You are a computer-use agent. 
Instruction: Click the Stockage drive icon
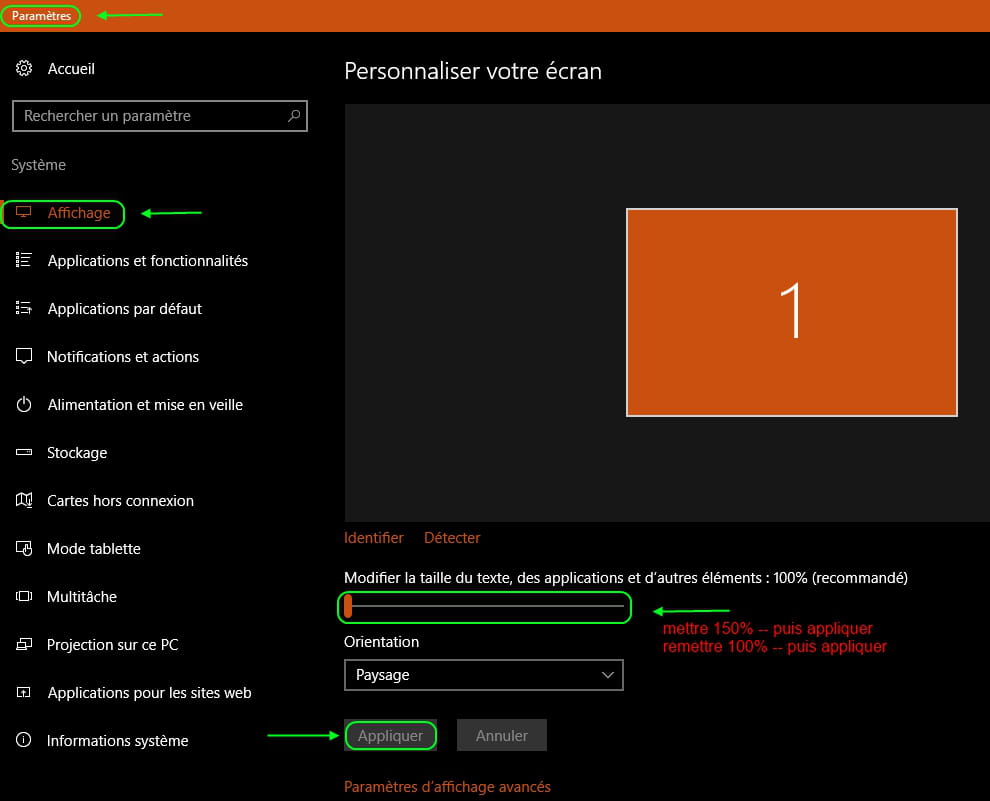[23, 452]
